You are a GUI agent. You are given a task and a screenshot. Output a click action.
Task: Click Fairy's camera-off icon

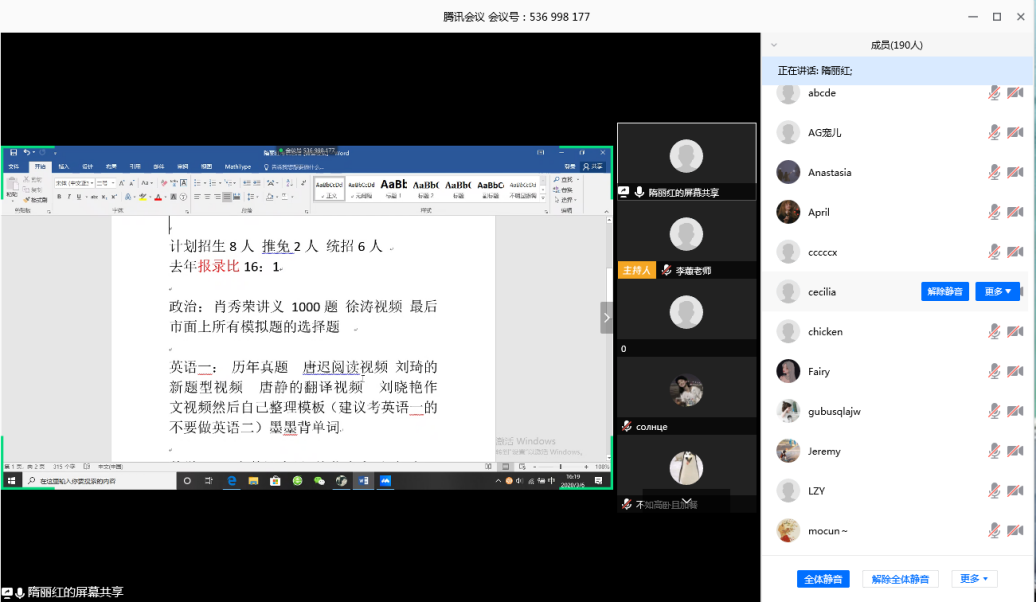[1015, 371]
